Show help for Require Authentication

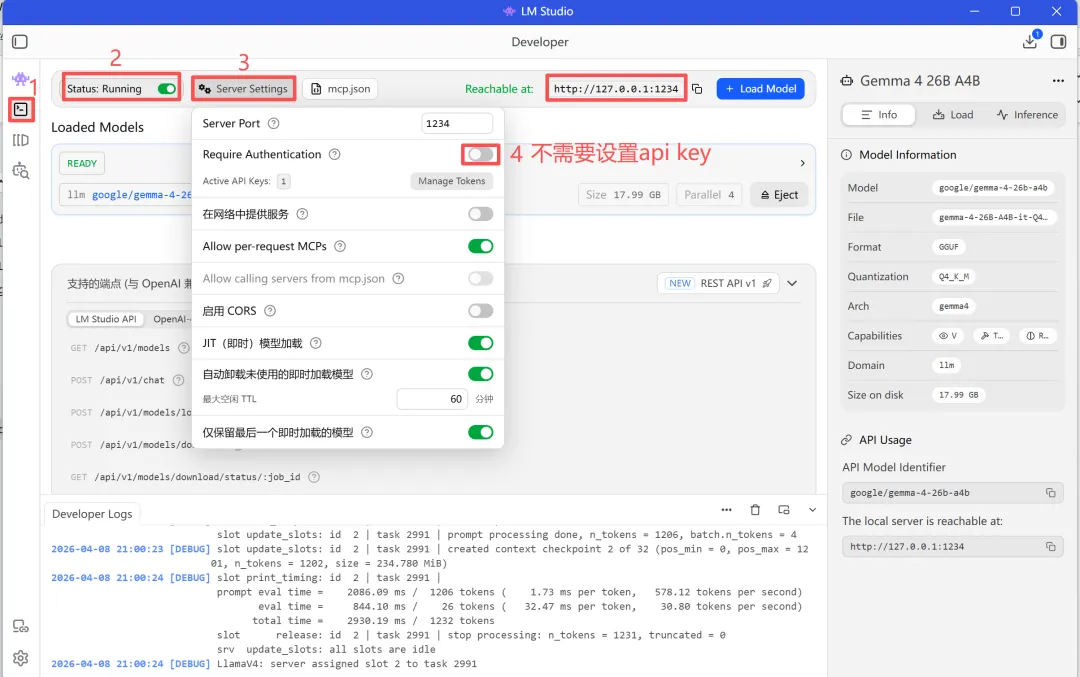coord(334,154)
